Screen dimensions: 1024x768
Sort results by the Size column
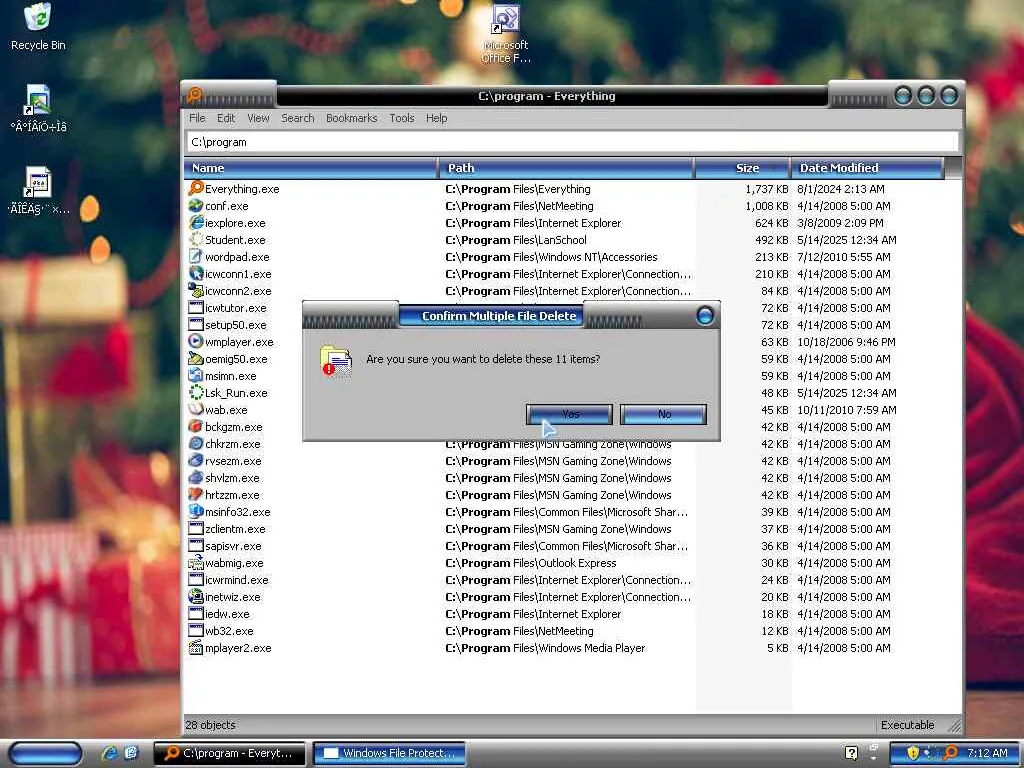pos(742,168)
